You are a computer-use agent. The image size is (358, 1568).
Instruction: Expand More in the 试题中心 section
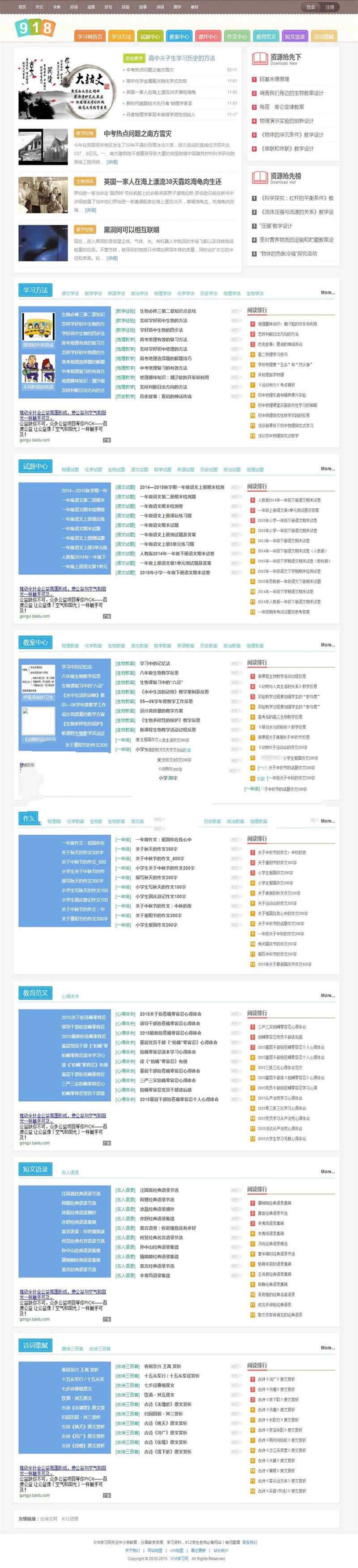[x=328, y=469]
